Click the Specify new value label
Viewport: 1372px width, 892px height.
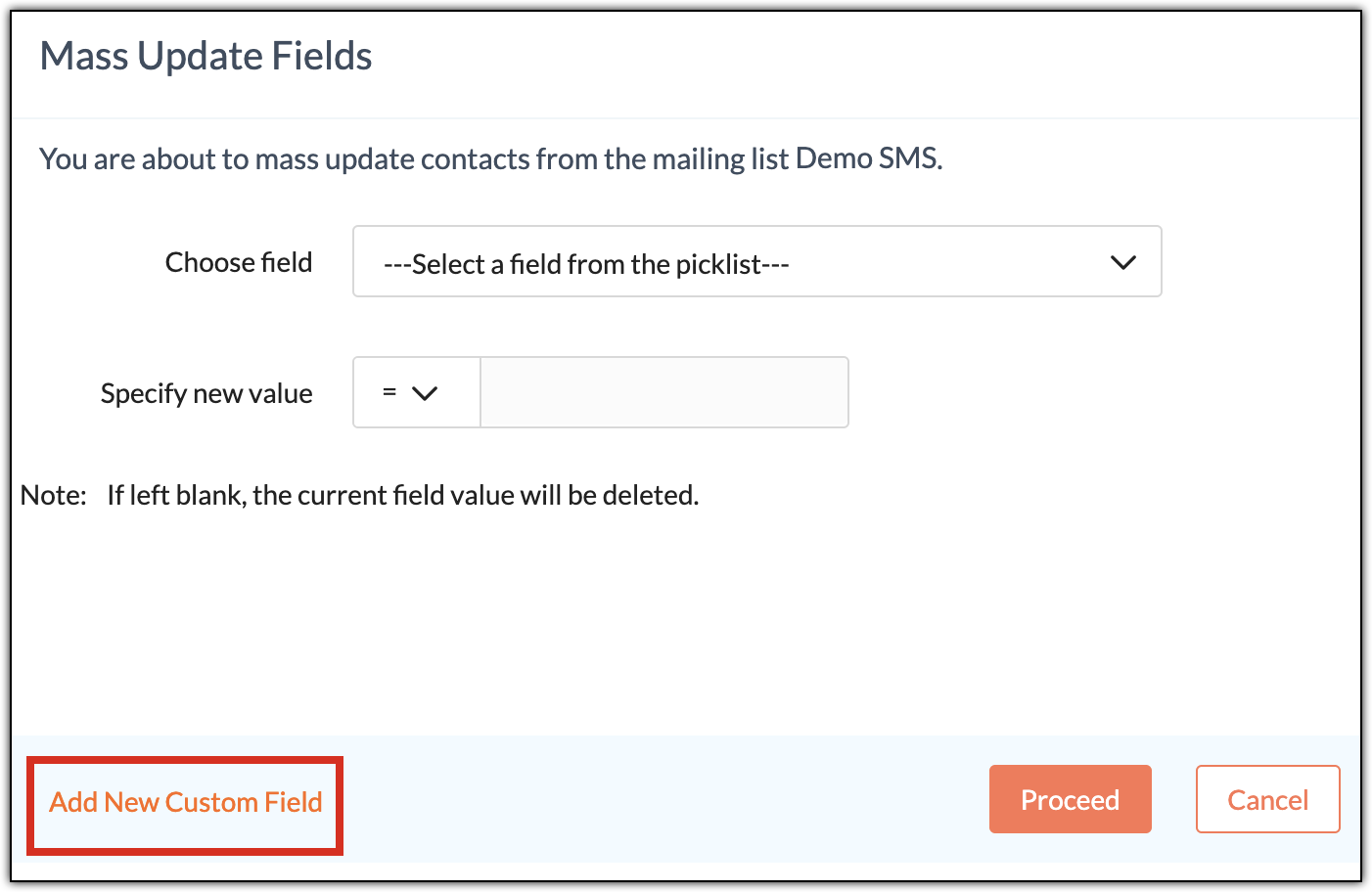[206, 393]
